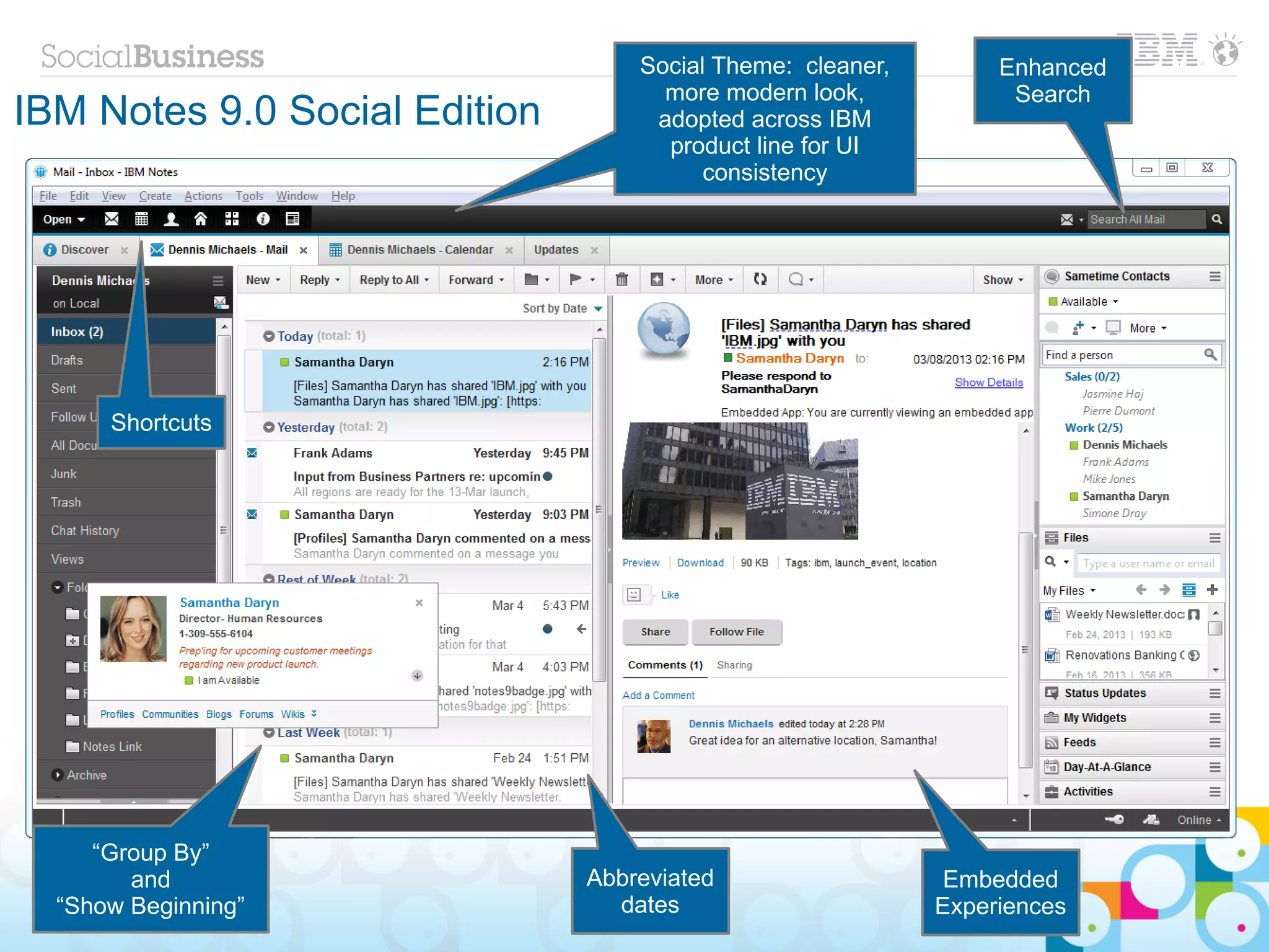Image resolution: width=1269 pixels, height=952 pixels.
Task: Select the Inbox (2) folder
Action: pyautogui.click(x=126, y=331)
